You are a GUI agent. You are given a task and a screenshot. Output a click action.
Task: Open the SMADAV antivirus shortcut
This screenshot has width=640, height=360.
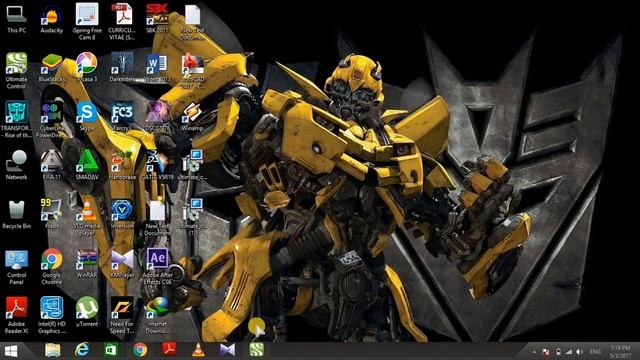coord(87,166)
